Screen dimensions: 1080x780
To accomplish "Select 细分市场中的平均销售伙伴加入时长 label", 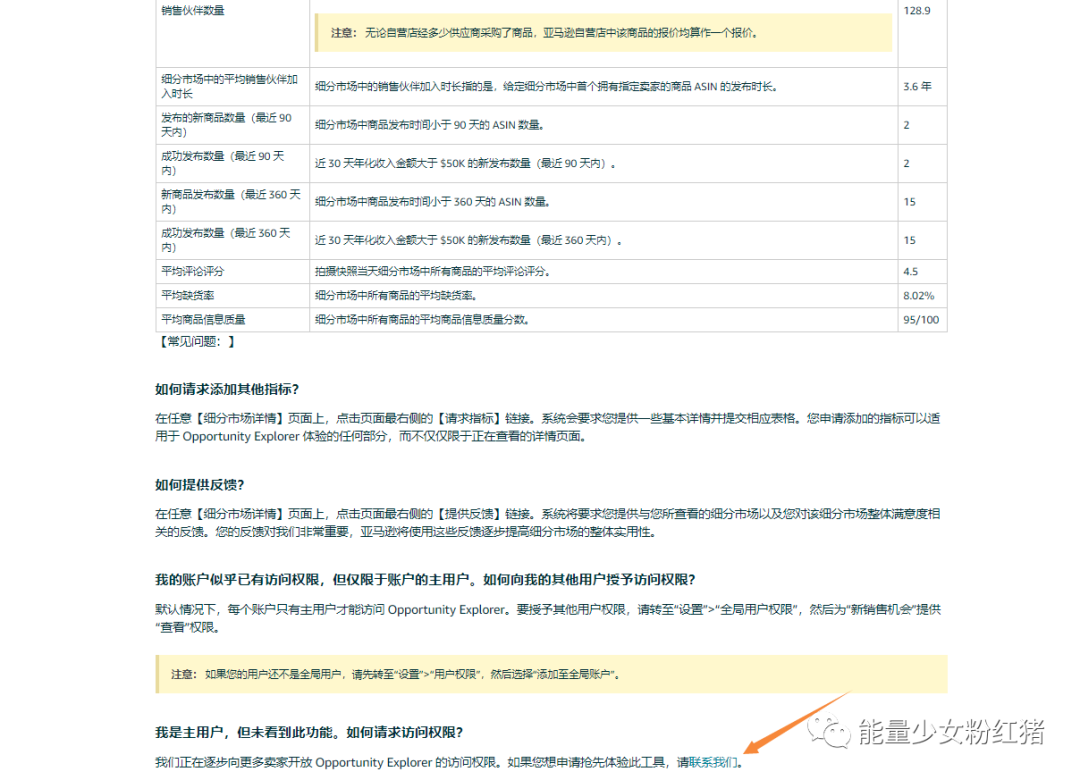I will [x=229, y=86].
